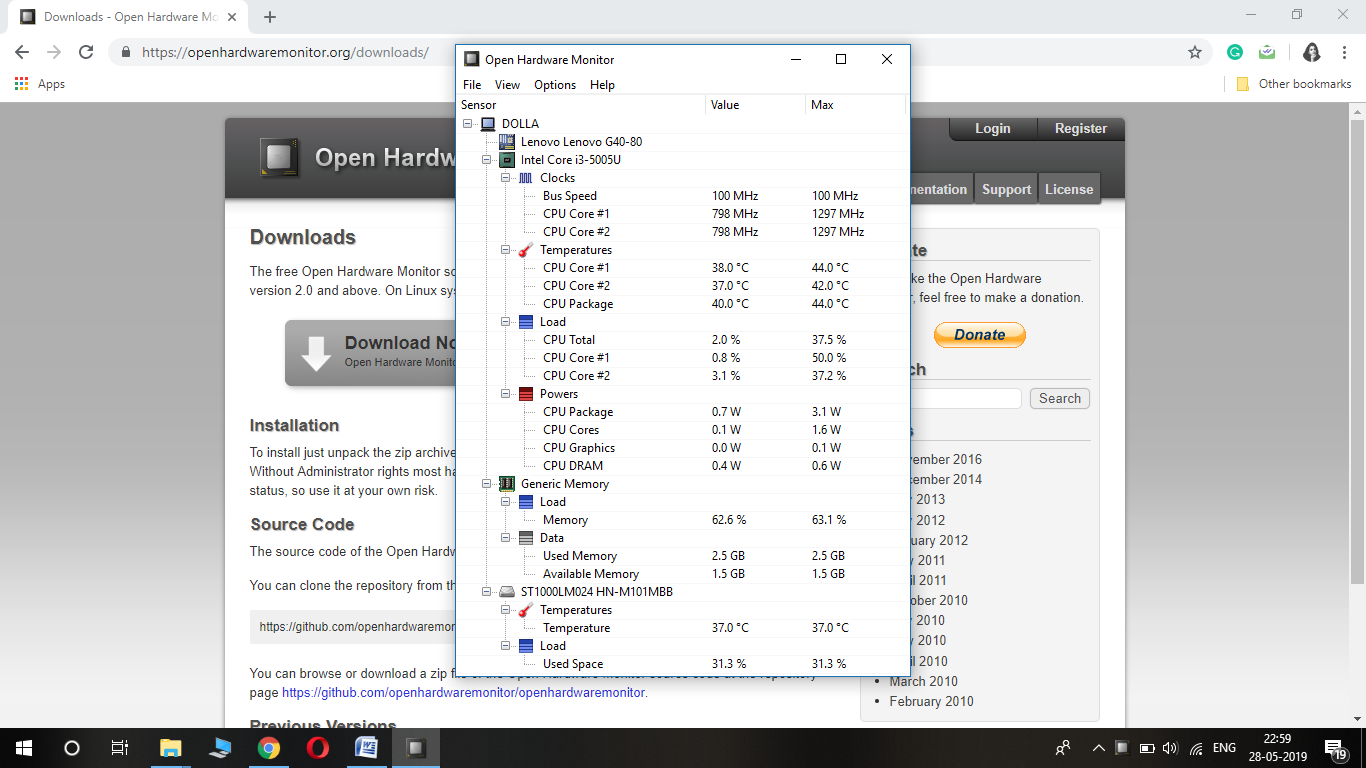Collapse the Generic Memory node
The height and width of the screenshot is (768, 1366).
click(487, 484)
